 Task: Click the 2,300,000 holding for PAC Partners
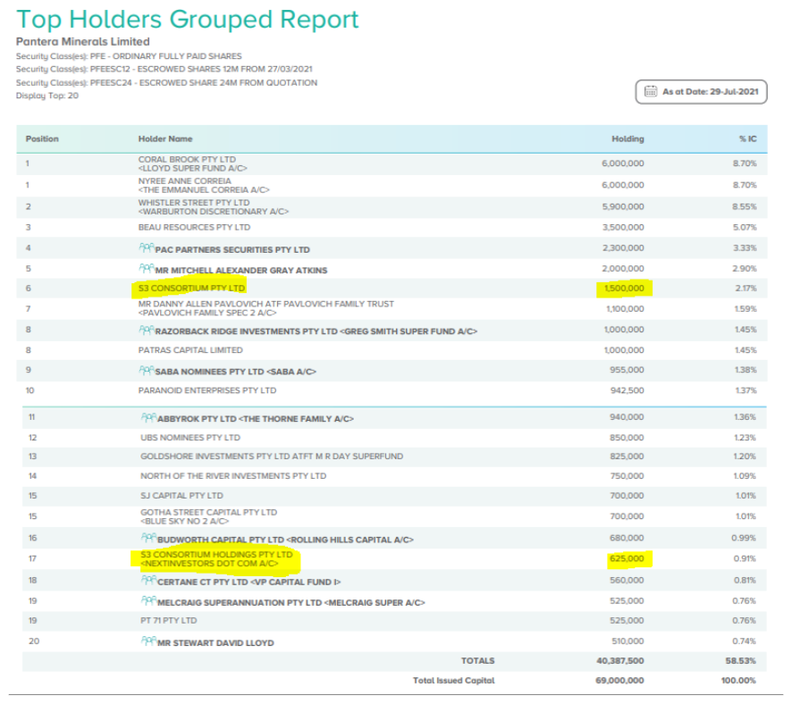[623, 248]
